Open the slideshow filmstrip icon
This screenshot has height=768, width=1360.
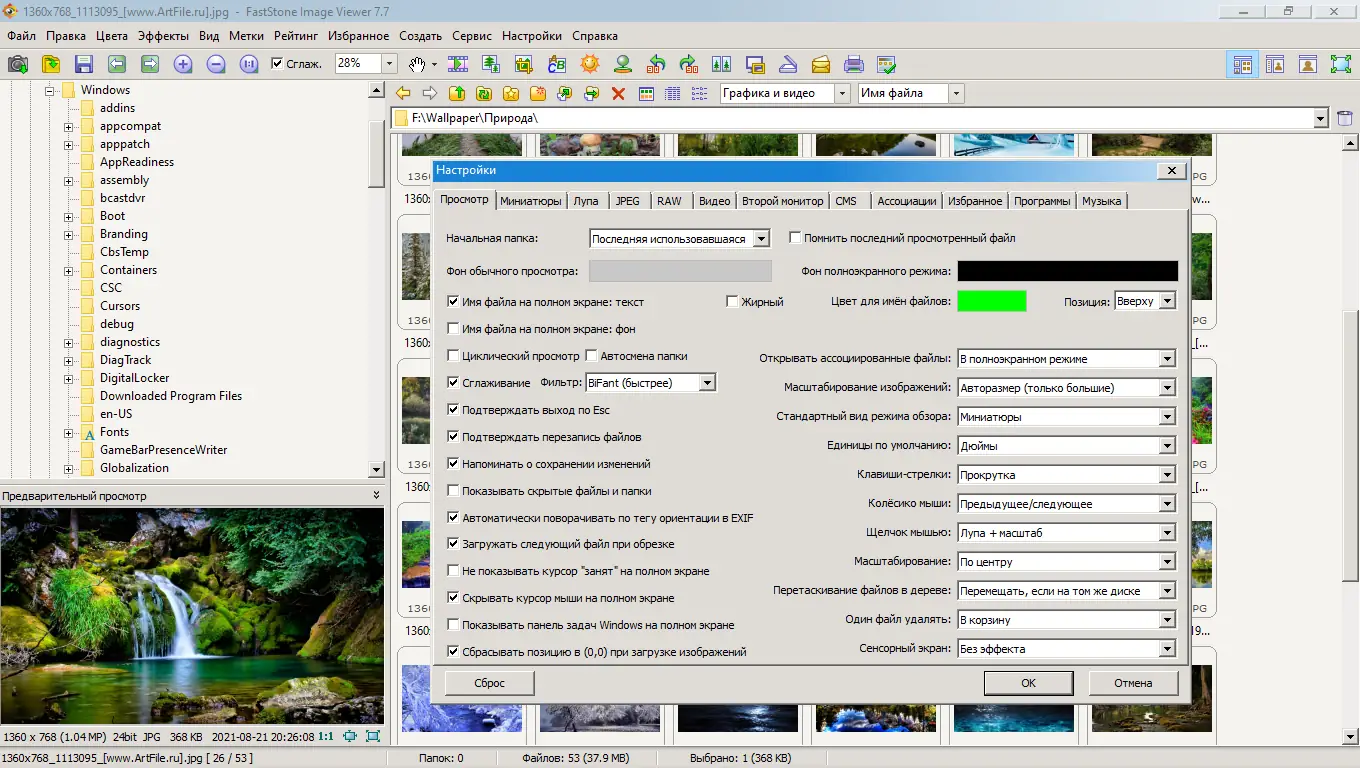458,64
